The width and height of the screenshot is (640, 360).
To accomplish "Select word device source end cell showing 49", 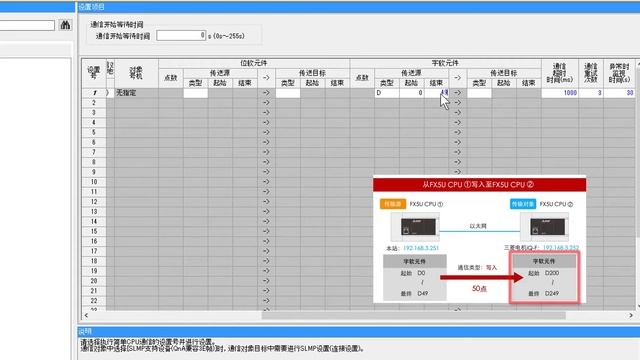I will pyautogui.click(x=436, y=93).
